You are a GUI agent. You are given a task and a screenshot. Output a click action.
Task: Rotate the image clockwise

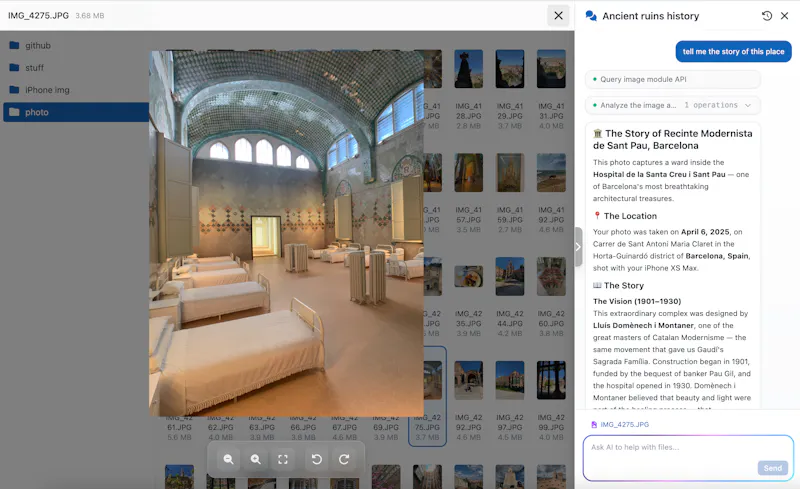344,459
